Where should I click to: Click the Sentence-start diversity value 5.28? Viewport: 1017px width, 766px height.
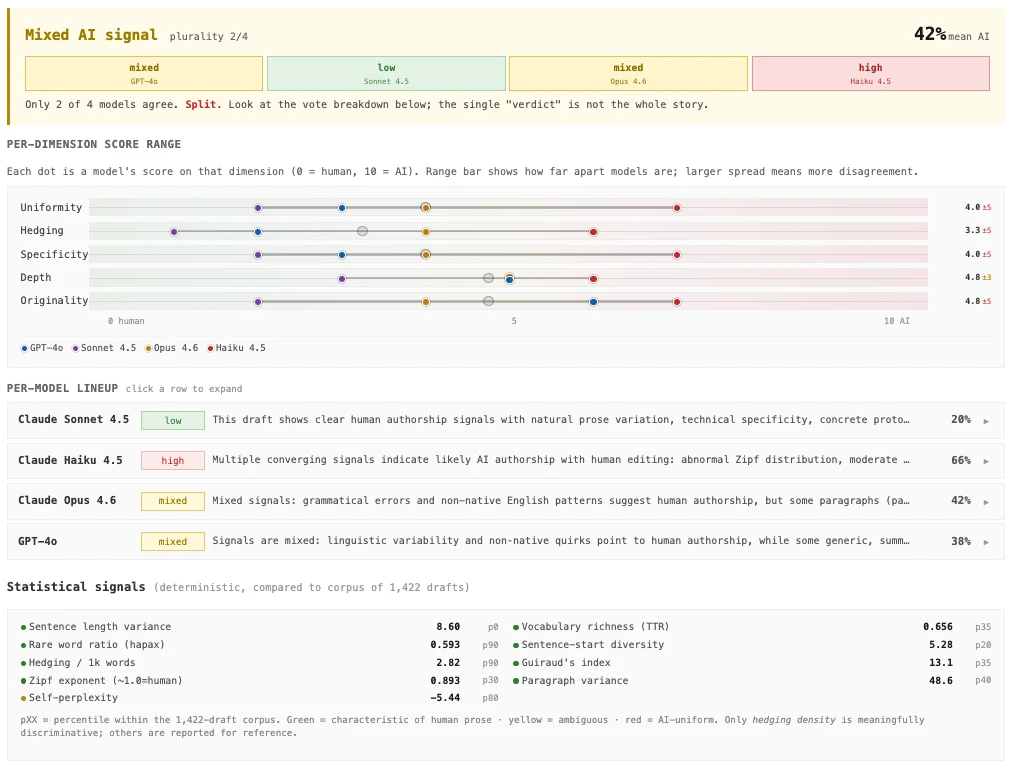click(x=940, y=645)
